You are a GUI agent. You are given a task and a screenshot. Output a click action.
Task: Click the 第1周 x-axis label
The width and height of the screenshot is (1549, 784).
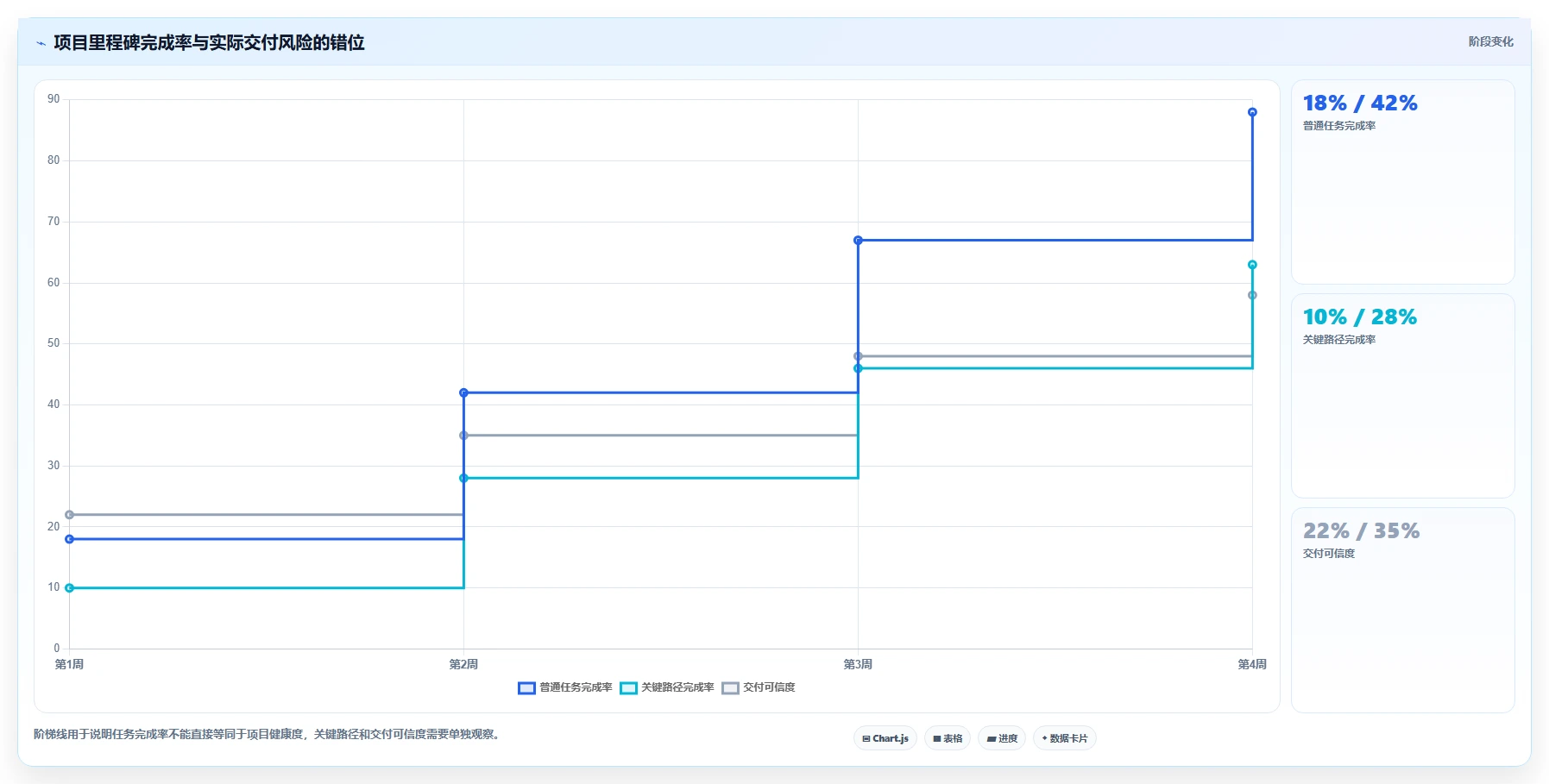[x=69, y=664]
